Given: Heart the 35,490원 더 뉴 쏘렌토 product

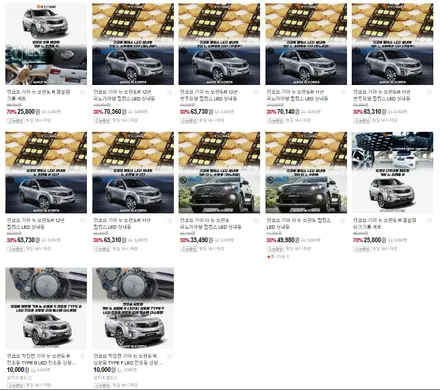Looking at the screenshot, I should [256, 221].
